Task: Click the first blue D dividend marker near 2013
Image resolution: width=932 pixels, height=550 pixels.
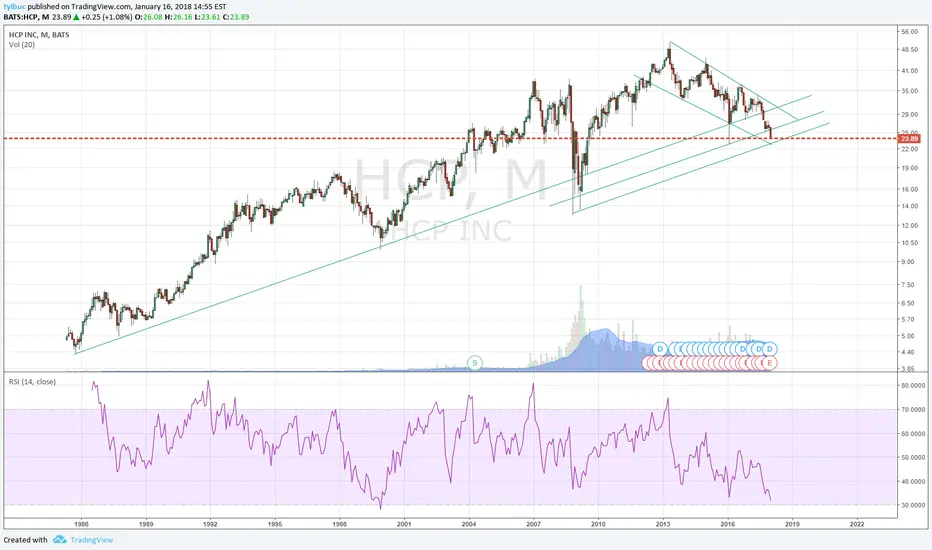Action: (x=659, y=349)
